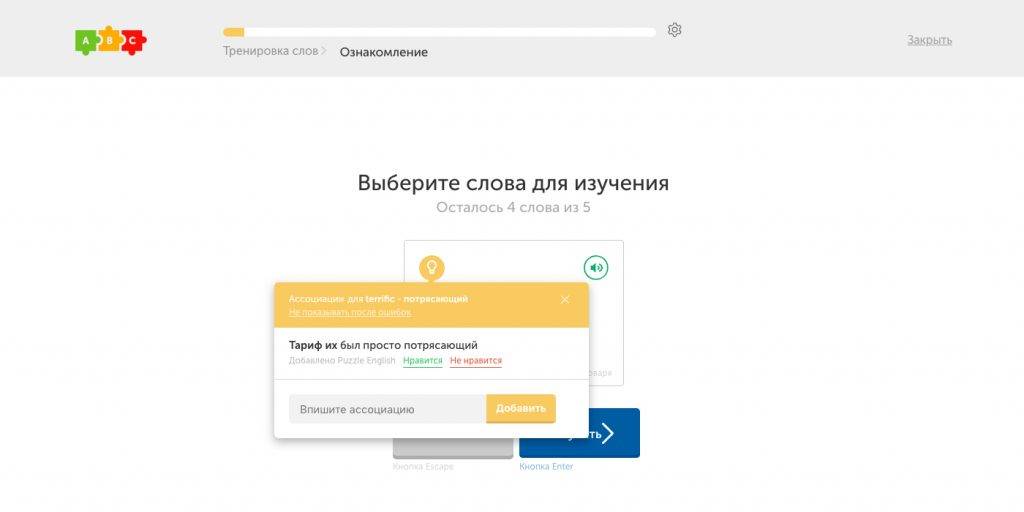Click the Кнопка Enter hint label

546,466
